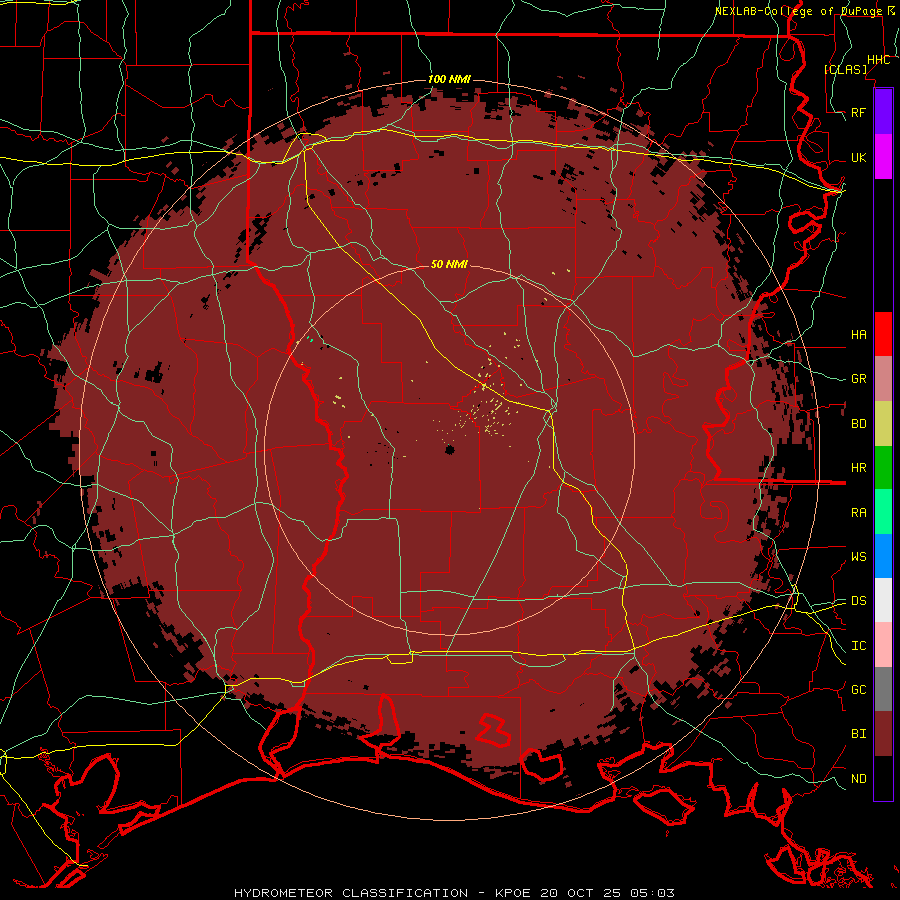The image size is (900, 900).
Task: Pick the light green RA swatch
Action: click(883, 512)
